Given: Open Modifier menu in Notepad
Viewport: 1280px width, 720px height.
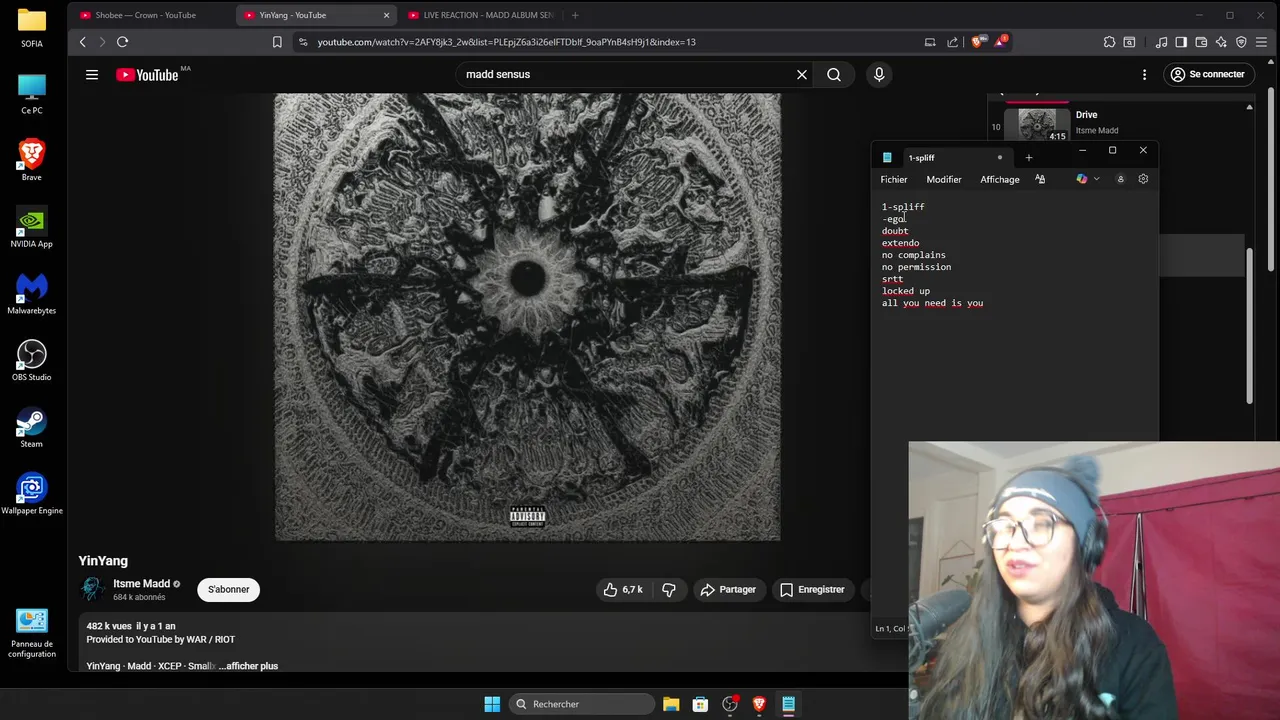Looking at the screenshot, I should point(944,179).
